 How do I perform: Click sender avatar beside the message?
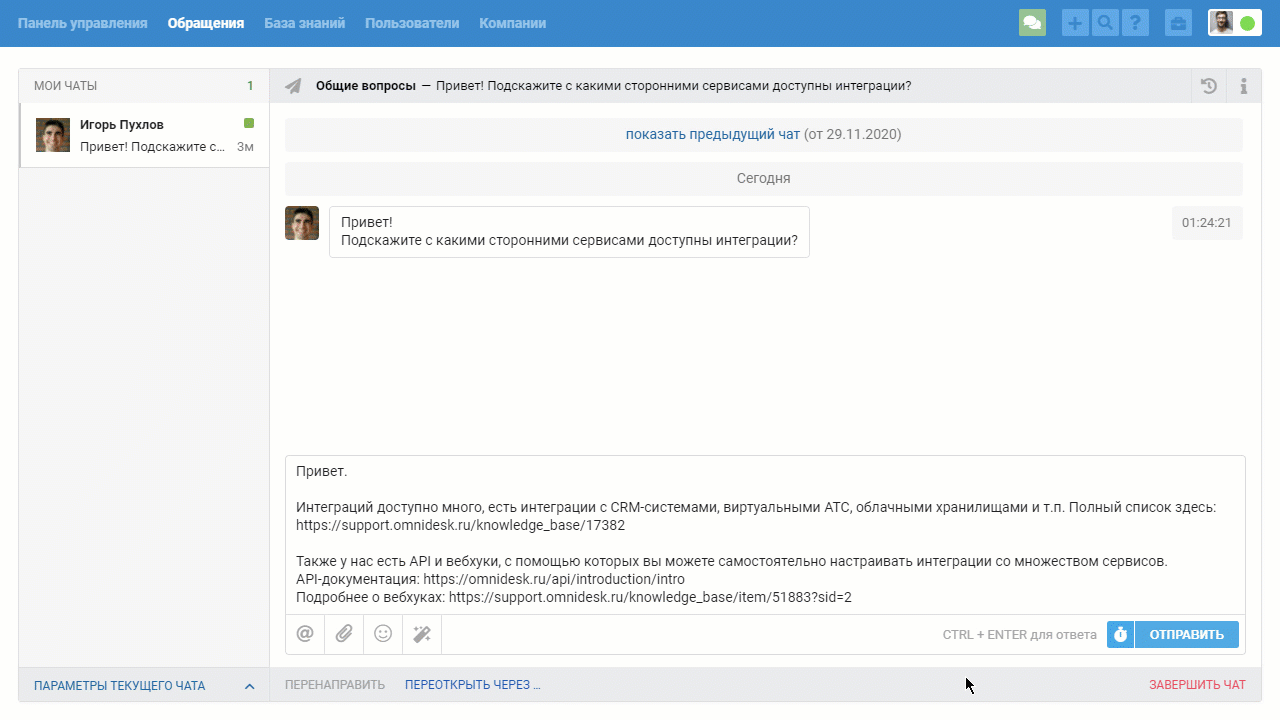[302, 223]
